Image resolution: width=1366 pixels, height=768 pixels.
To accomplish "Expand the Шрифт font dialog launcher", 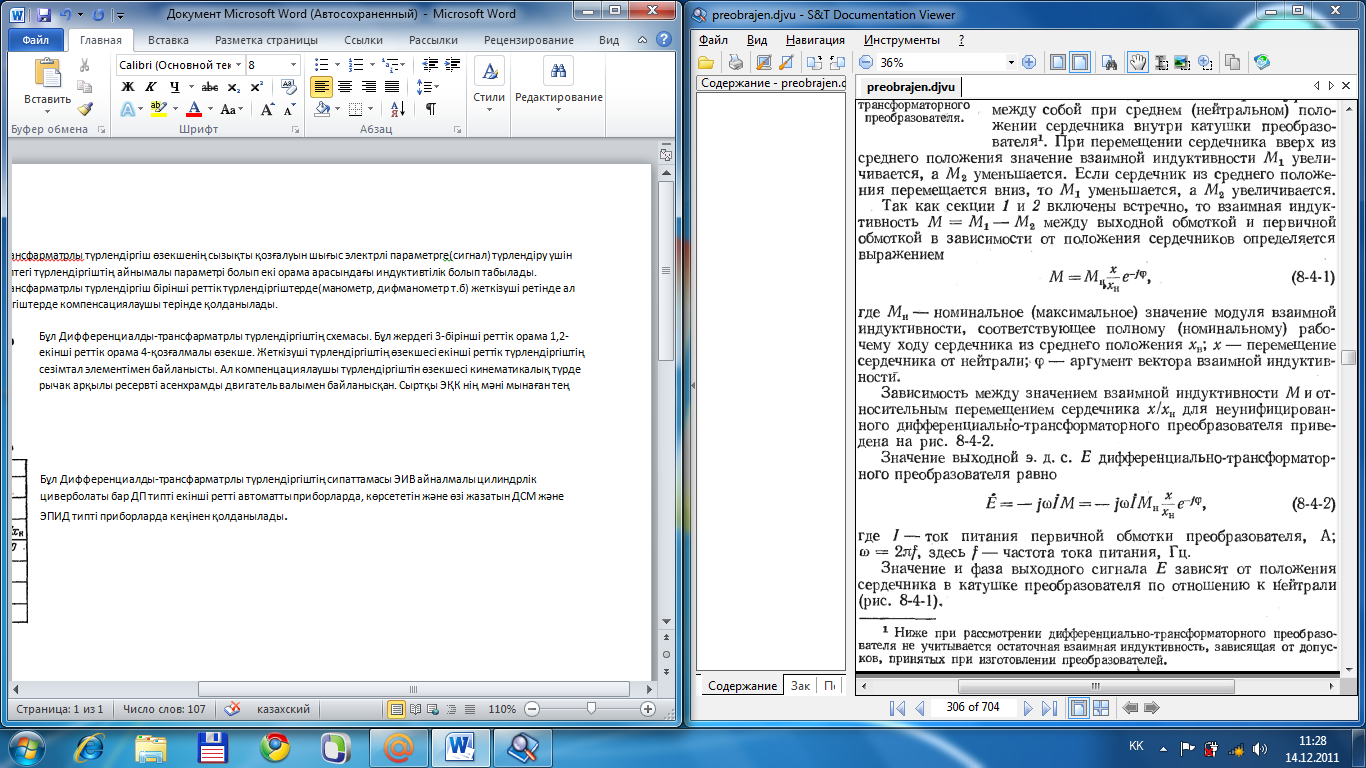I will click(x=294, y=130).
